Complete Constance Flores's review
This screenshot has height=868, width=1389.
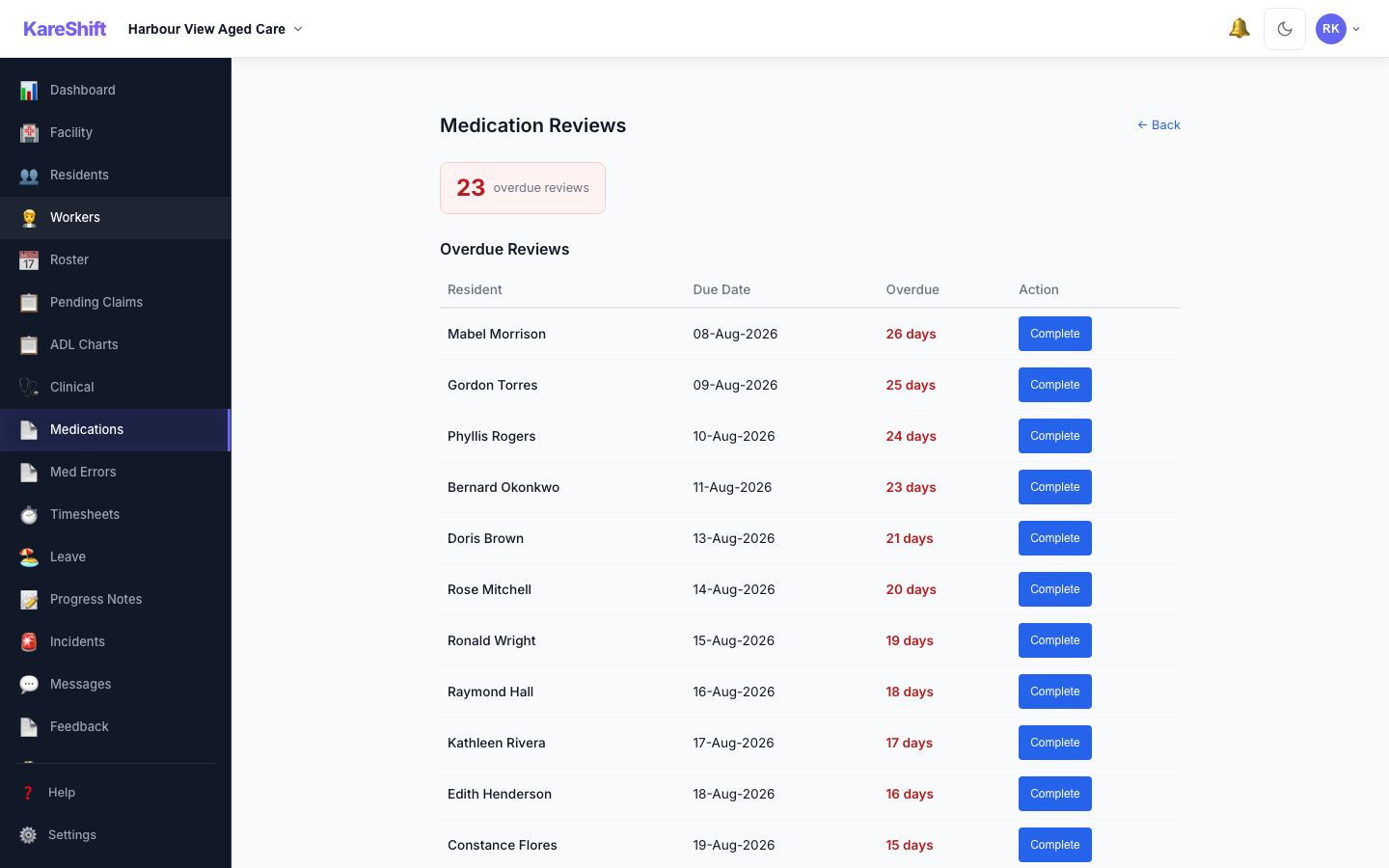pyautogui.click(x=1055, y=845)
